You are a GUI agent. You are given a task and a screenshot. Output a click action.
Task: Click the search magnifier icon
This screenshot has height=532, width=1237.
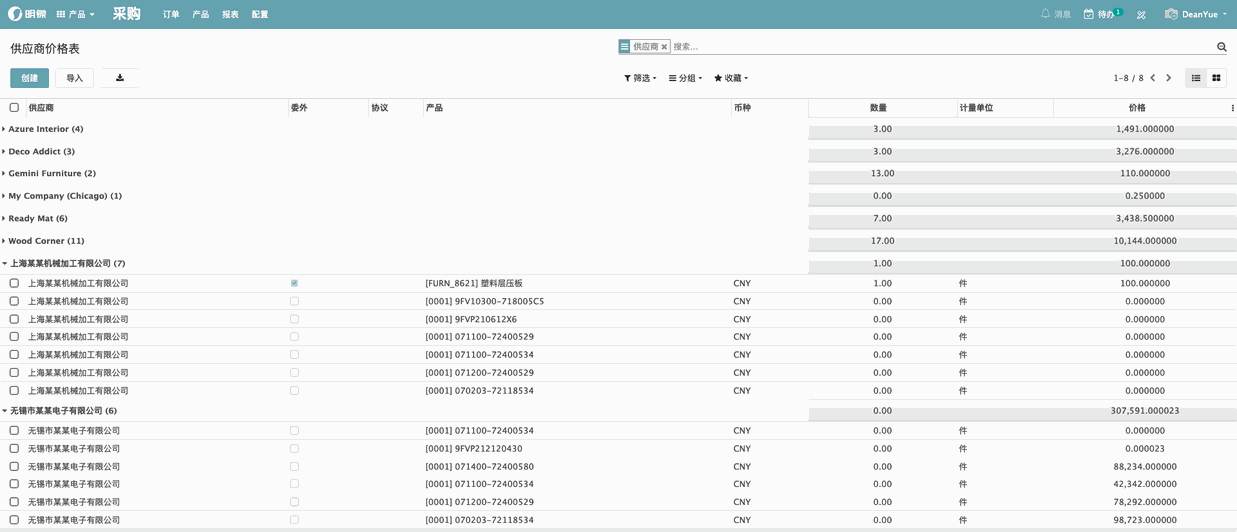(1221, 47)
